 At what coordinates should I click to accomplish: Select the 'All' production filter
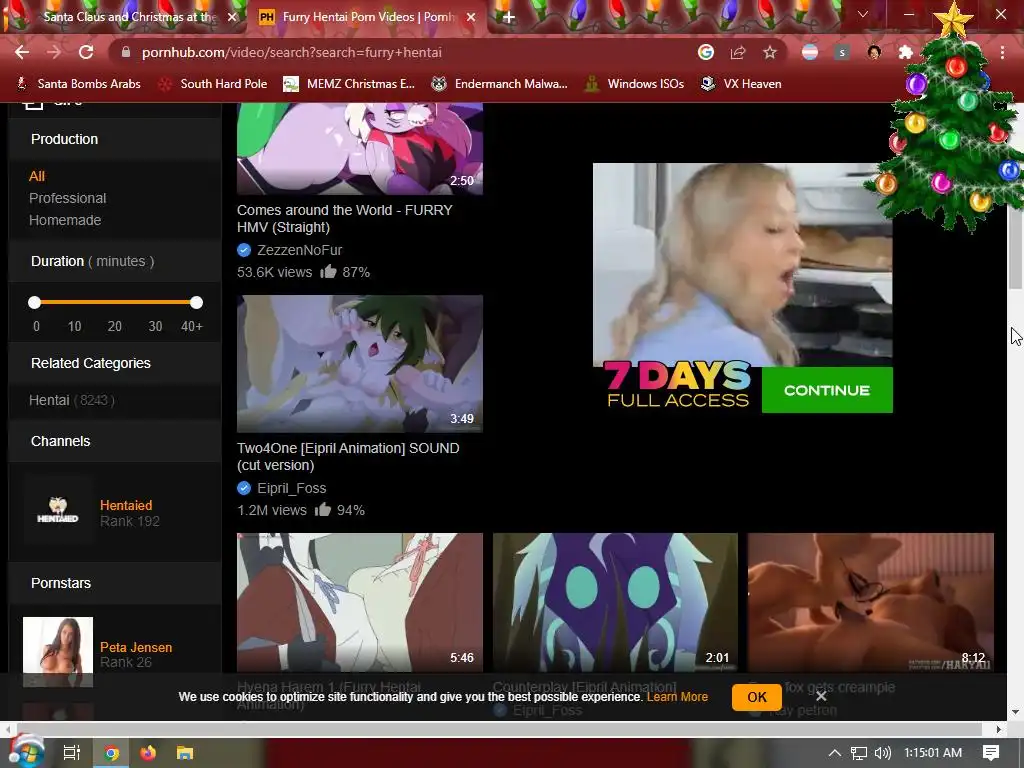[x=37, y=176]
